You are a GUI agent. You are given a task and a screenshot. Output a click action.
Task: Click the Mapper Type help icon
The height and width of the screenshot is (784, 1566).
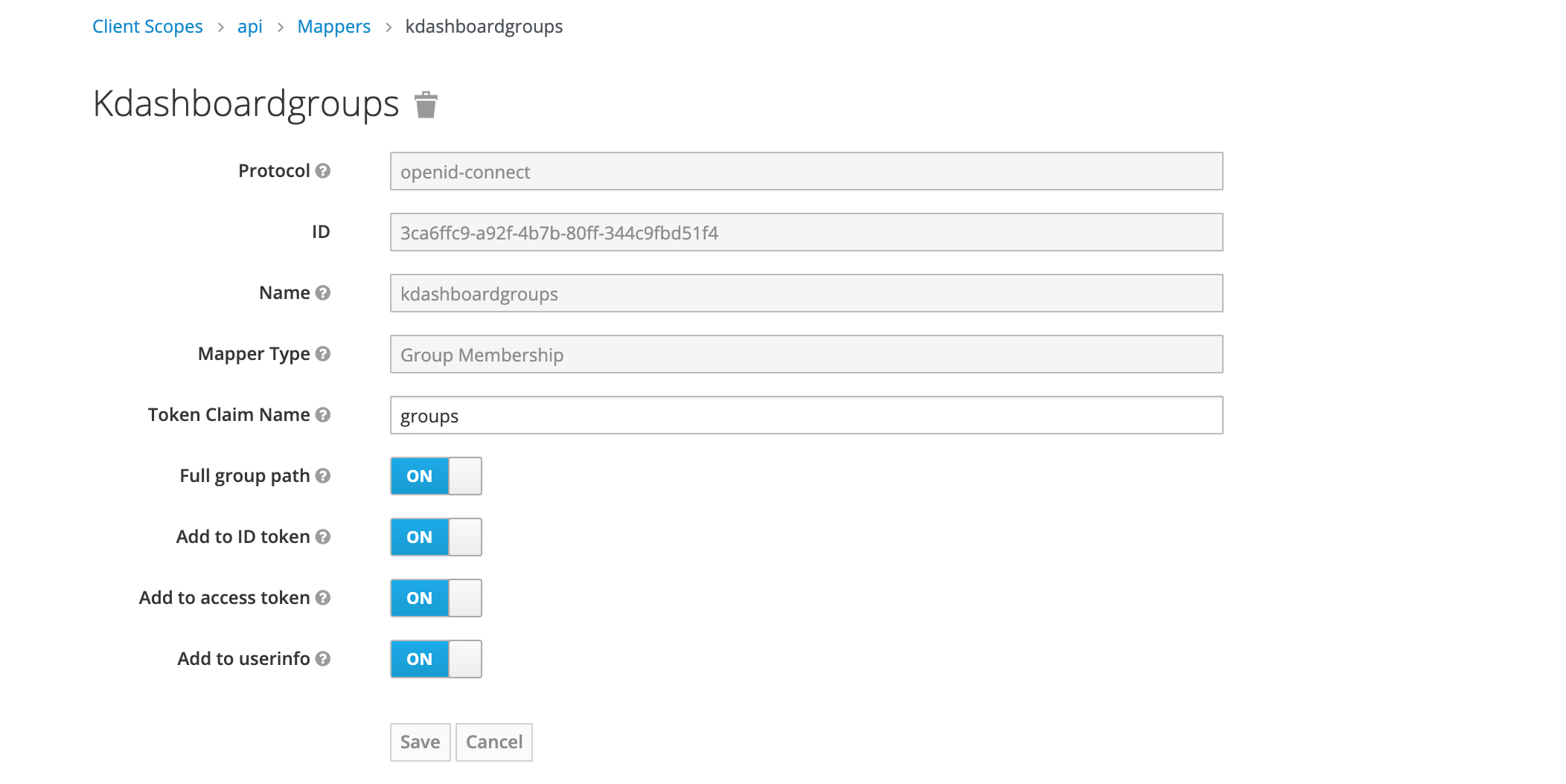pos(323,354)
